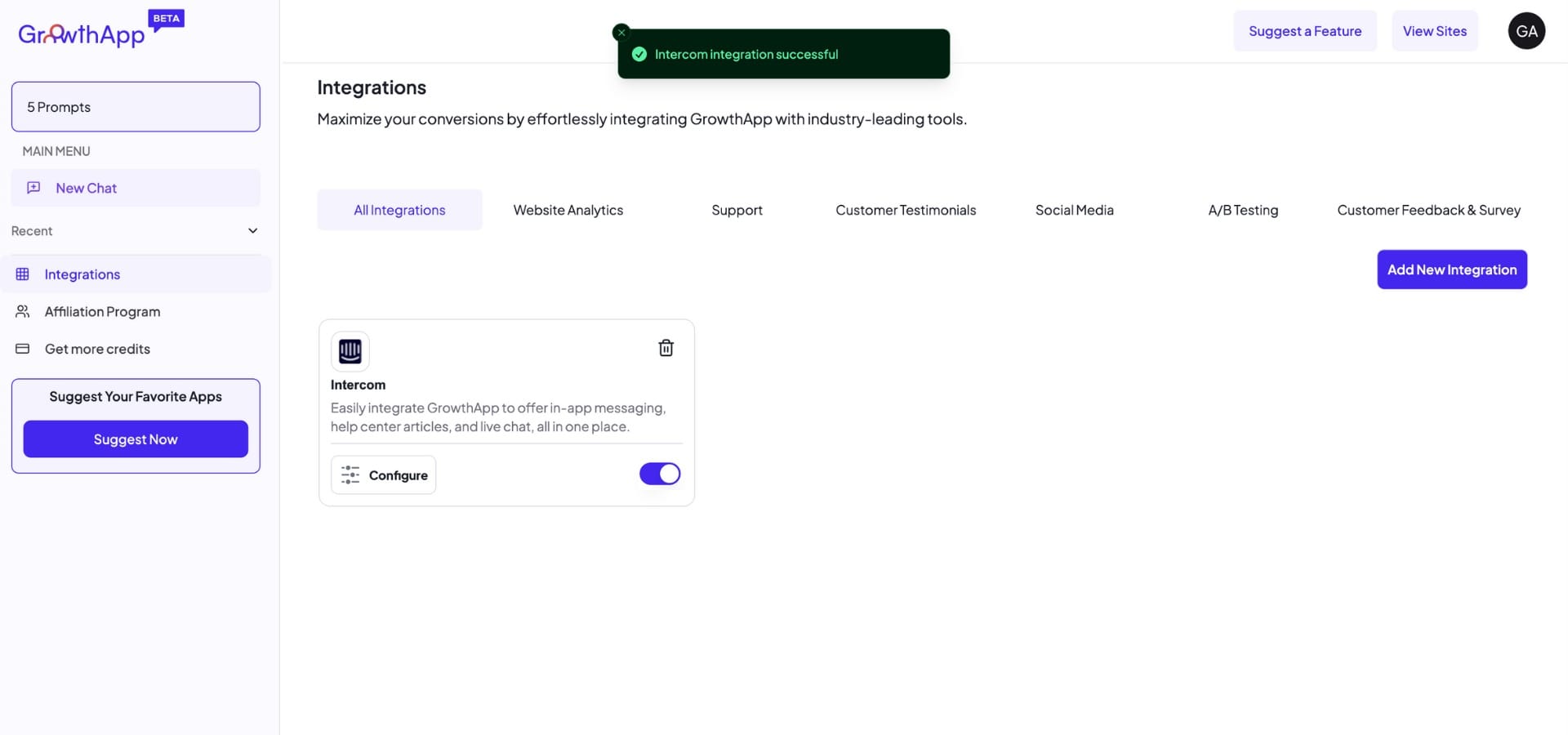Click the MAIN MENU label
Screen dimensions: 1568x735
coord(56,151)
